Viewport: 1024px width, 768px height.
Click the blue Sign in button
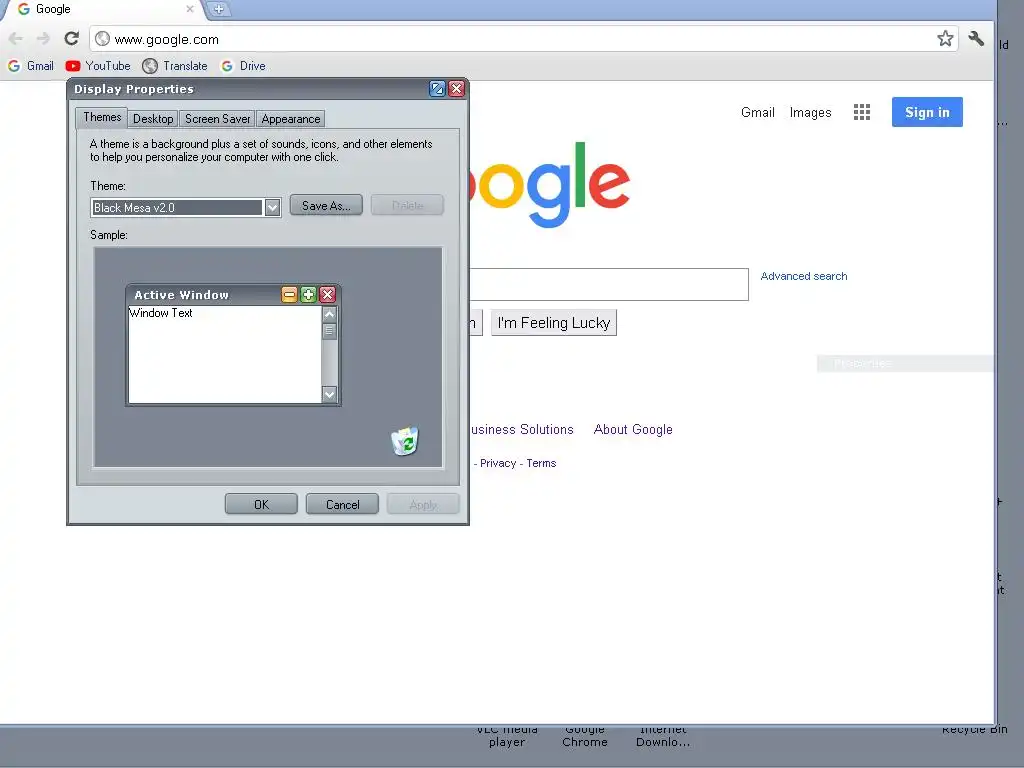click(x=927, y=112)
